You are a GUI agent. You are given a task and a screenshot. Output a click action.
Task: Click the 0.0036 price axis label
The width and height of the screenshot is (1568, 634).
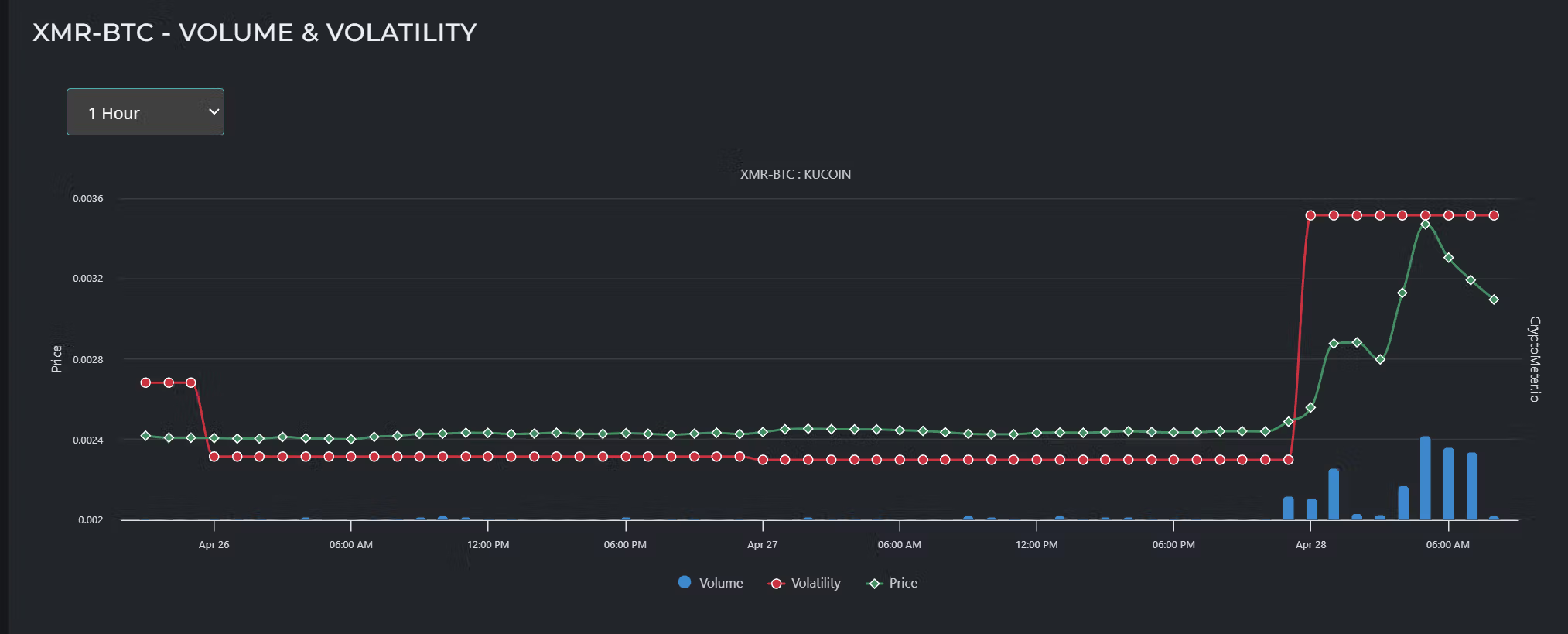click(87, 199)
